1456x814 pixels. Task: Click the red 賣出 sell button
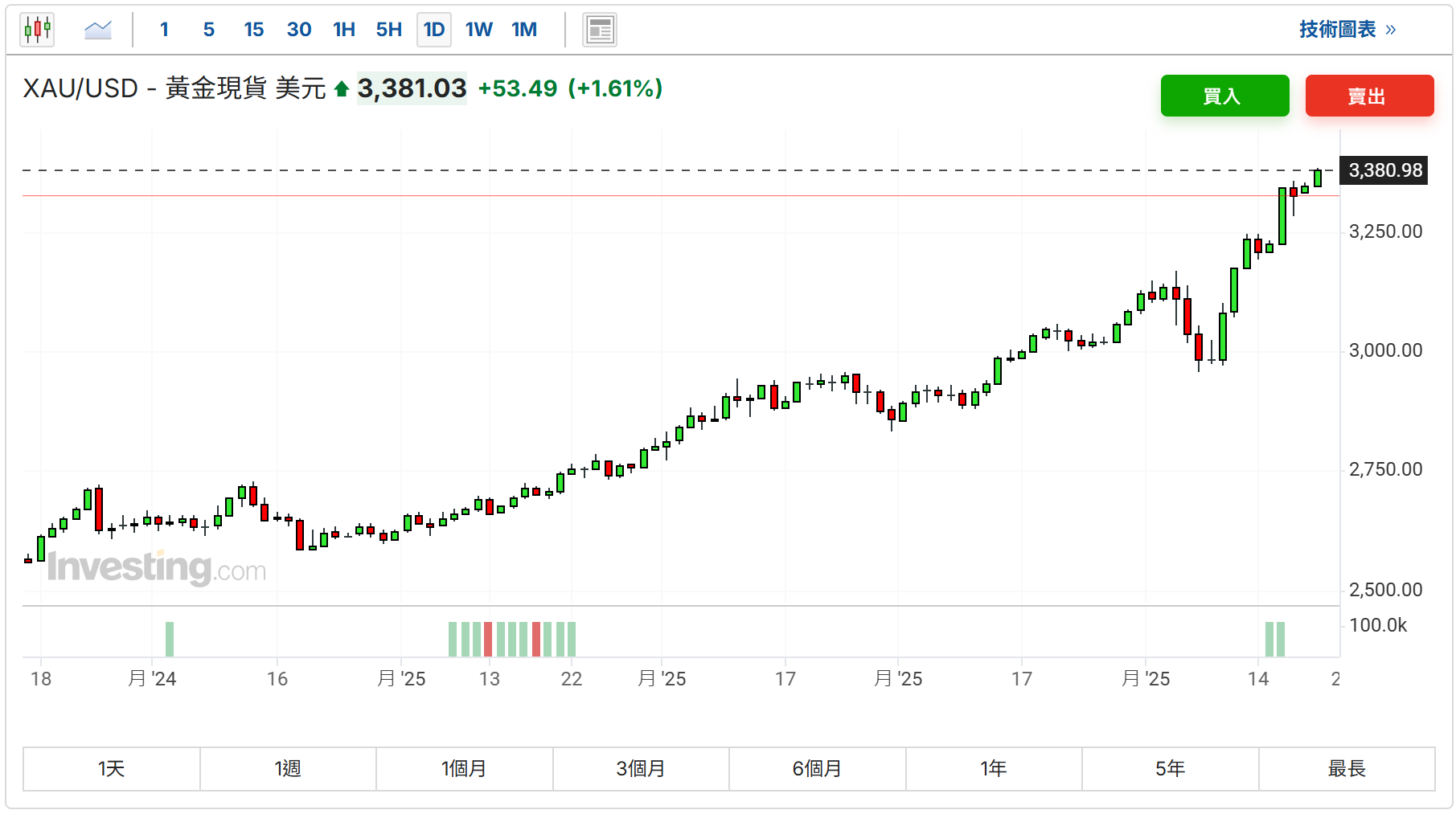1369,96
